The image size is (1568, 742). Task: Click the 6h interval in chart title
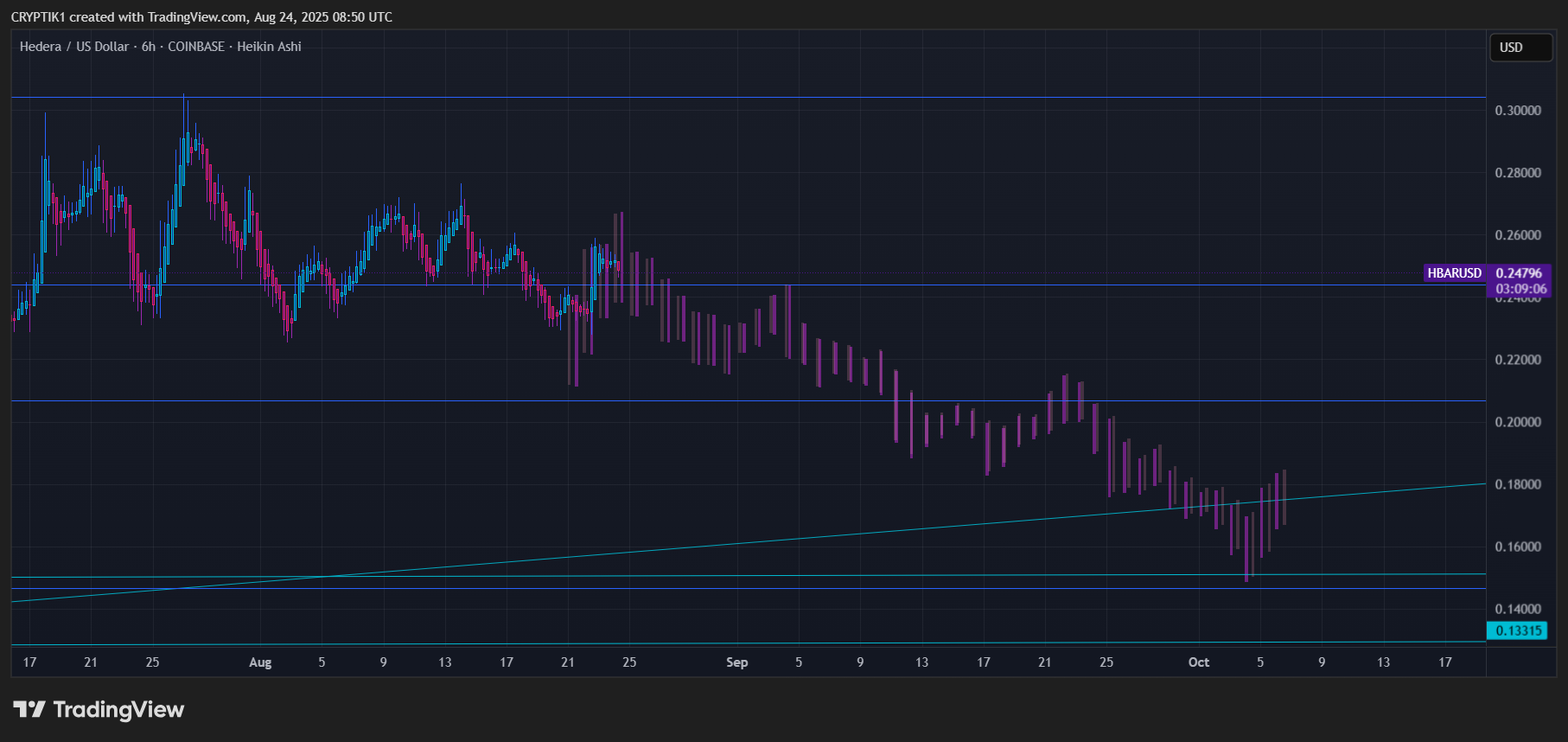tap(149, 47)
